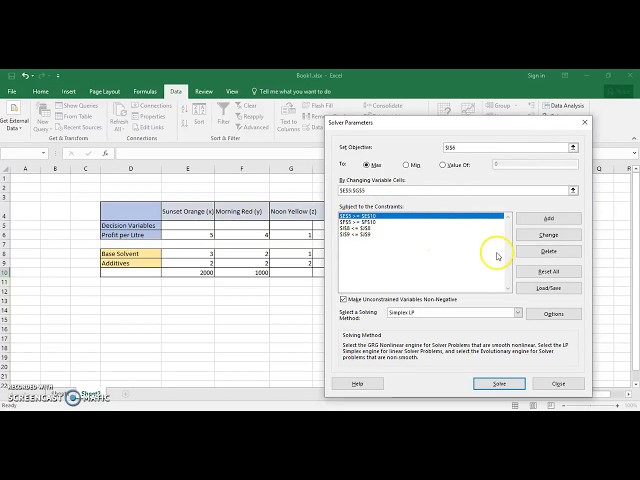Collapse the ribbon with the chevron
Viewport: 640px width, 480px height.
pos(634,138)
